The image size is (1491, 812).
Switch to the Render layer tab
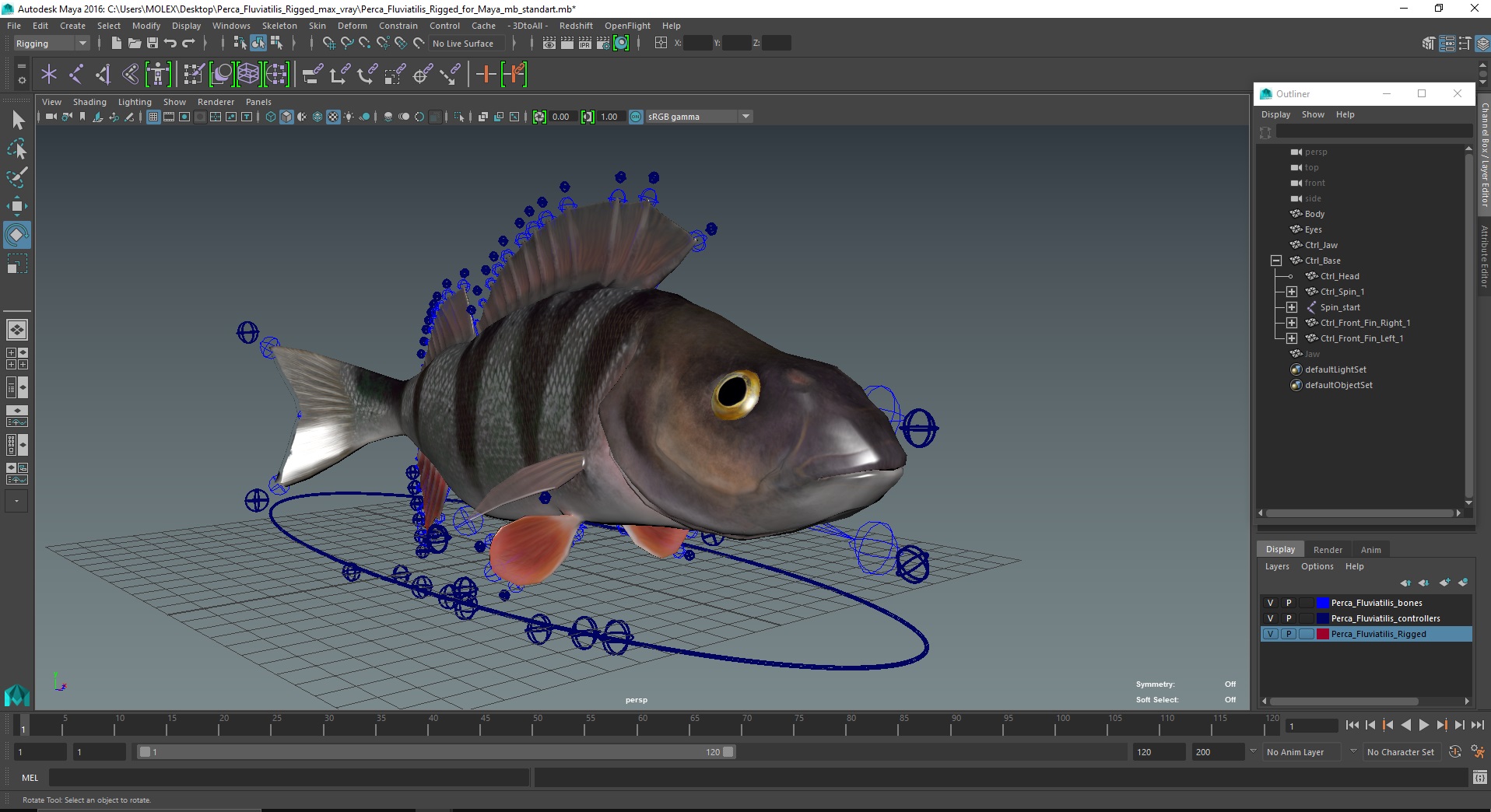pyautogui.click(x=1328, y=550)
